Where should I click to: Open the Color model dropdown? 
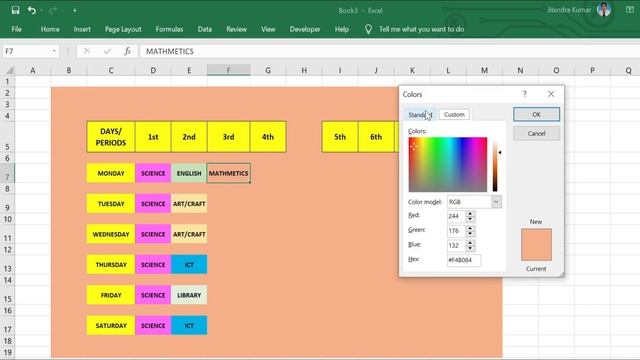[x=496, y=202]
